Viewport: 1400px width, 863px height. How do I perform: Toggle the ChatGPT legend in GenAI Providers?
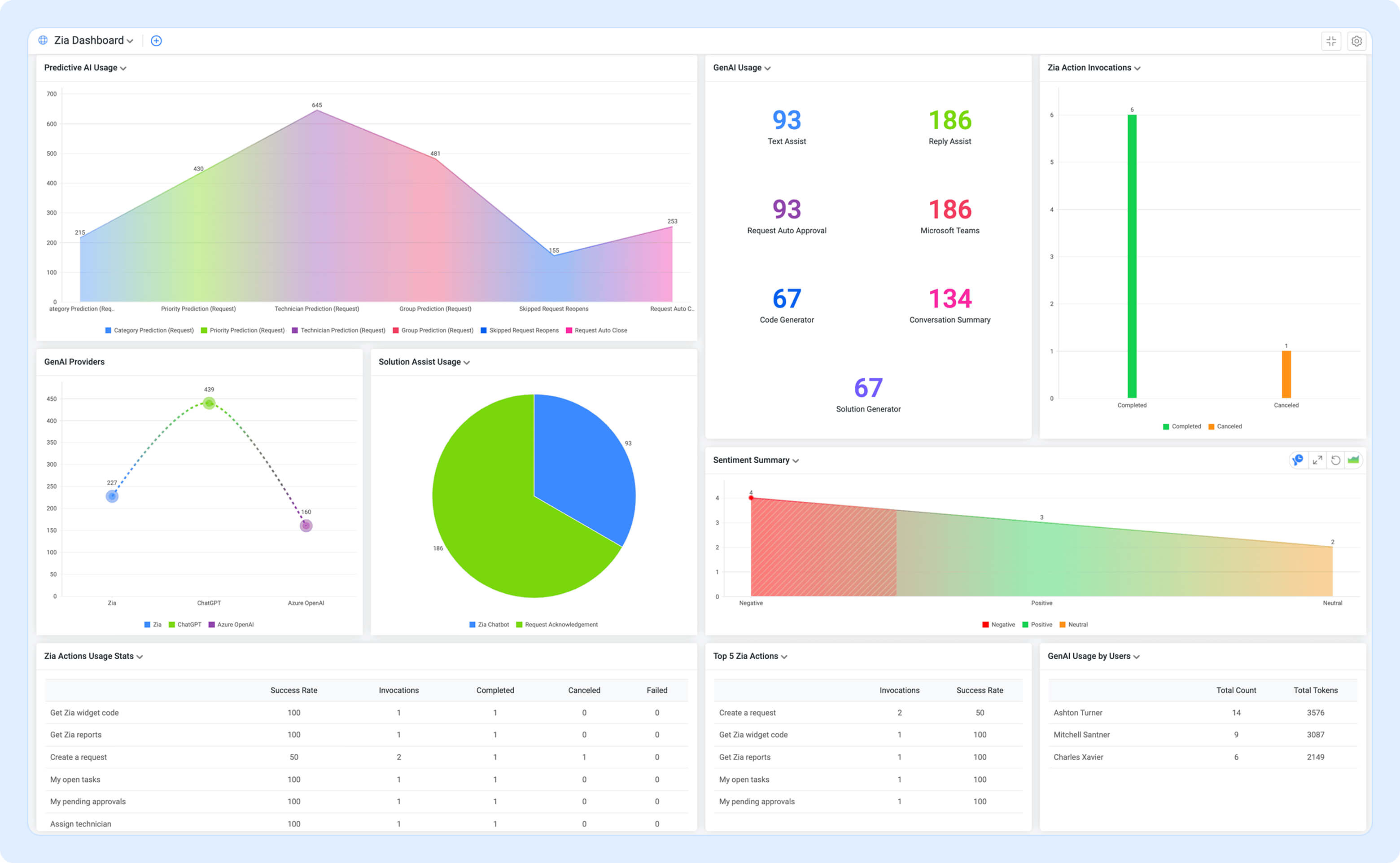click(x=185, y=624)
